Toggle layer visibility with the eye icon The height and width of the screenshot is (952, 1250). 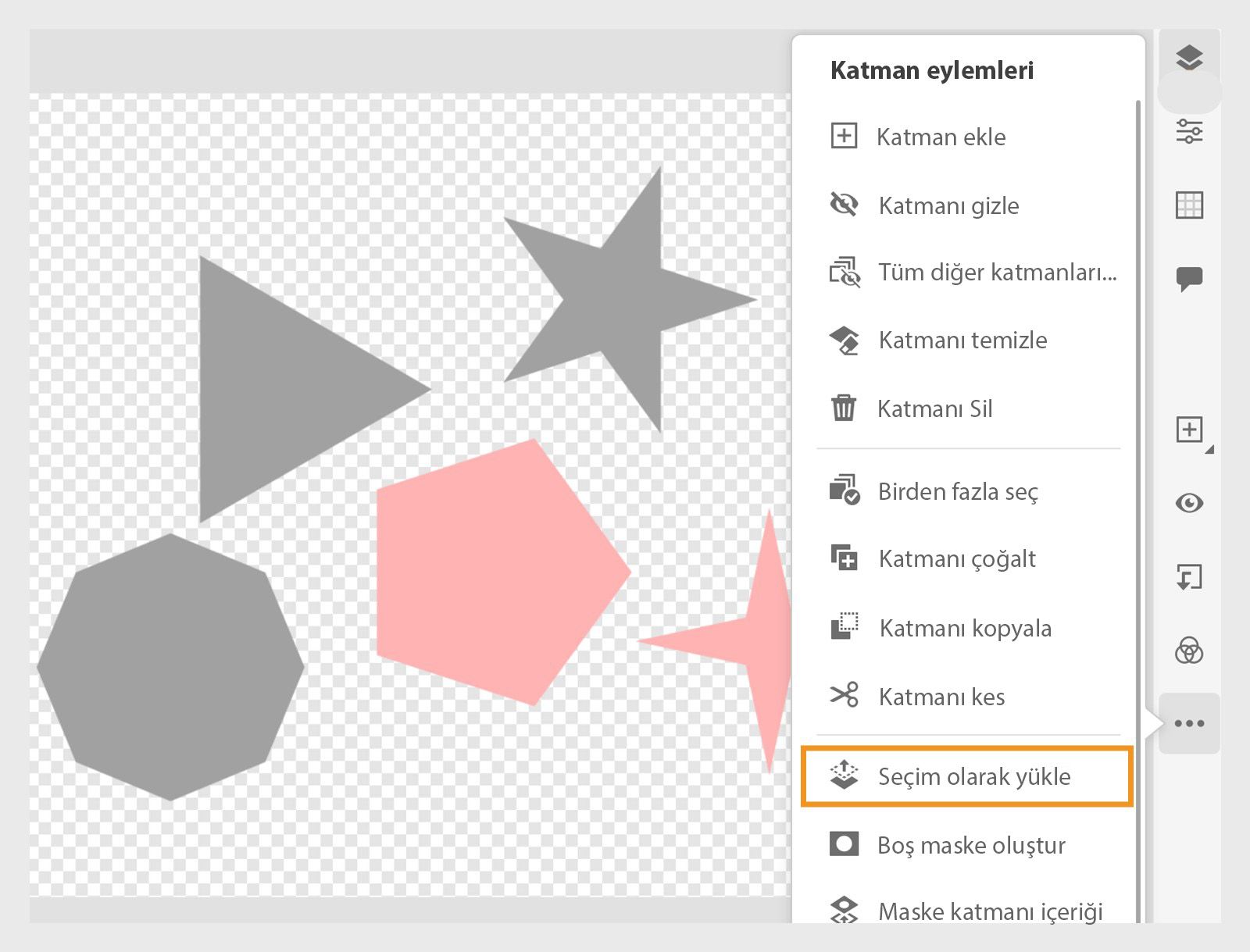(1189, 503)
